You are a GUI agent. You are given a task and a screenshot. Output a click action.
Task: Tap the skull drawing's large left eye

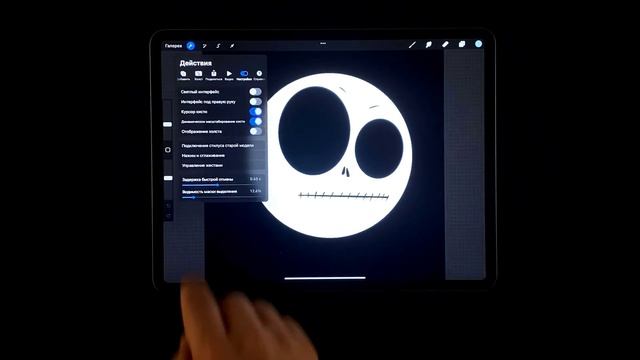[x=314, y=131]
